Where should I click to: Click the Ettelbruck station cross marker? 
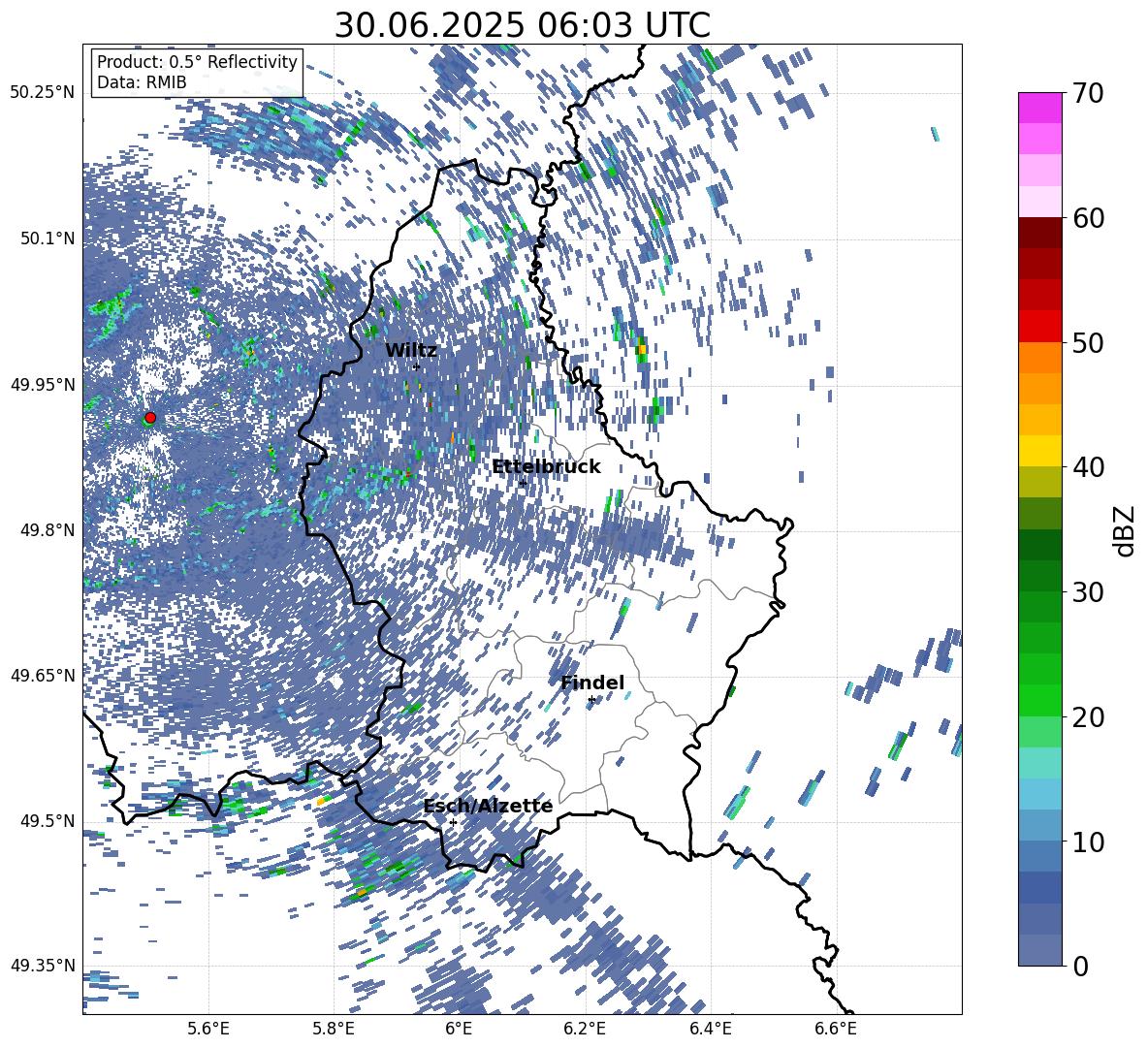click(523, 482)
